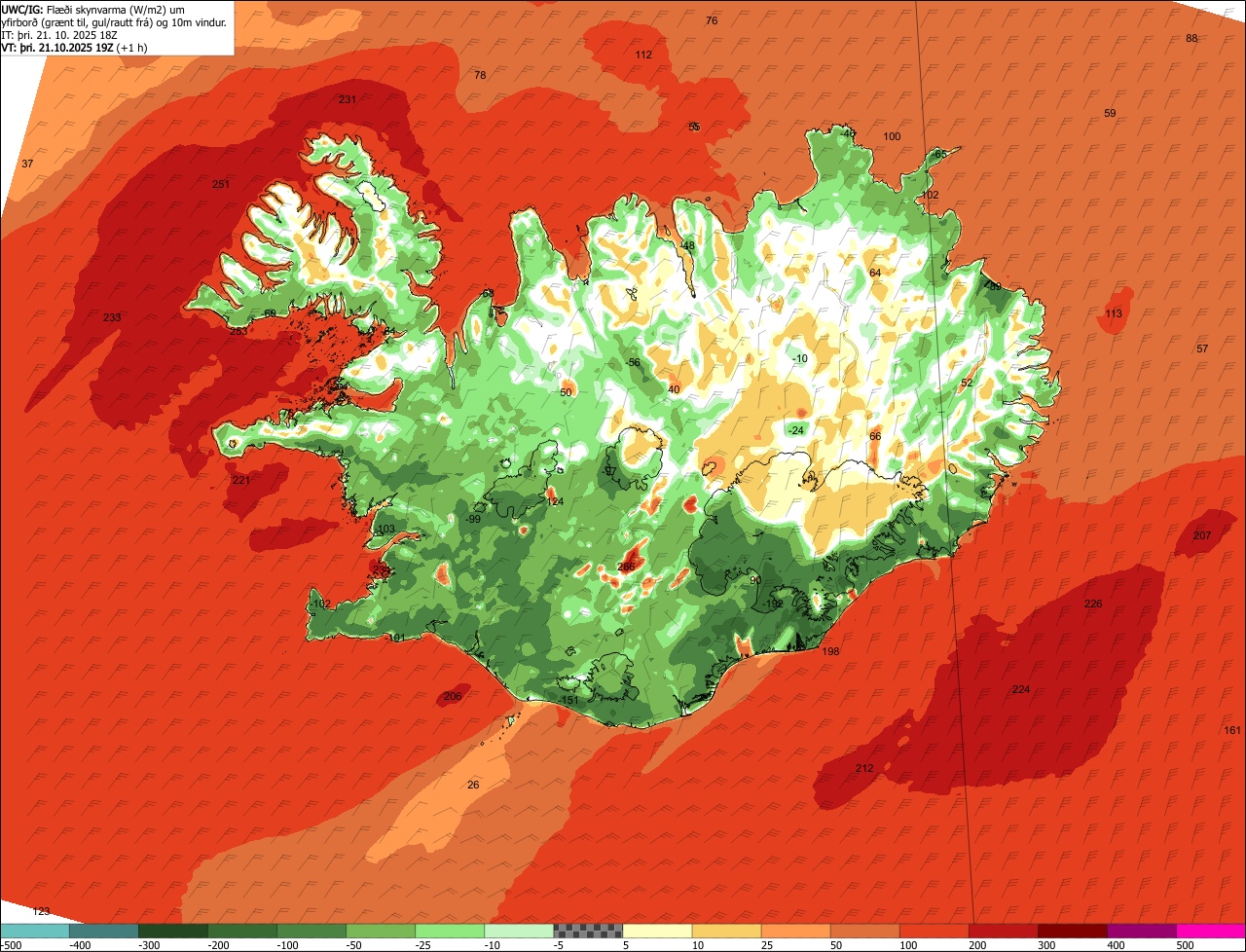Image resolution: width=1246 pixels, height=952 pixels.
Task: Click the checkered -5 to 5 legend swatch
Action: 588,931
